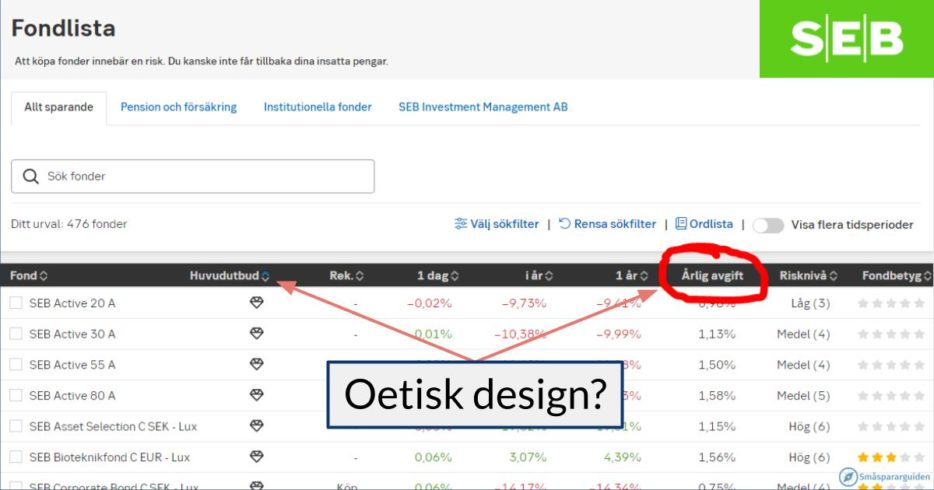Select SEB Investment Management AB tab
The image size is (934, 490).
click(483, 107)
